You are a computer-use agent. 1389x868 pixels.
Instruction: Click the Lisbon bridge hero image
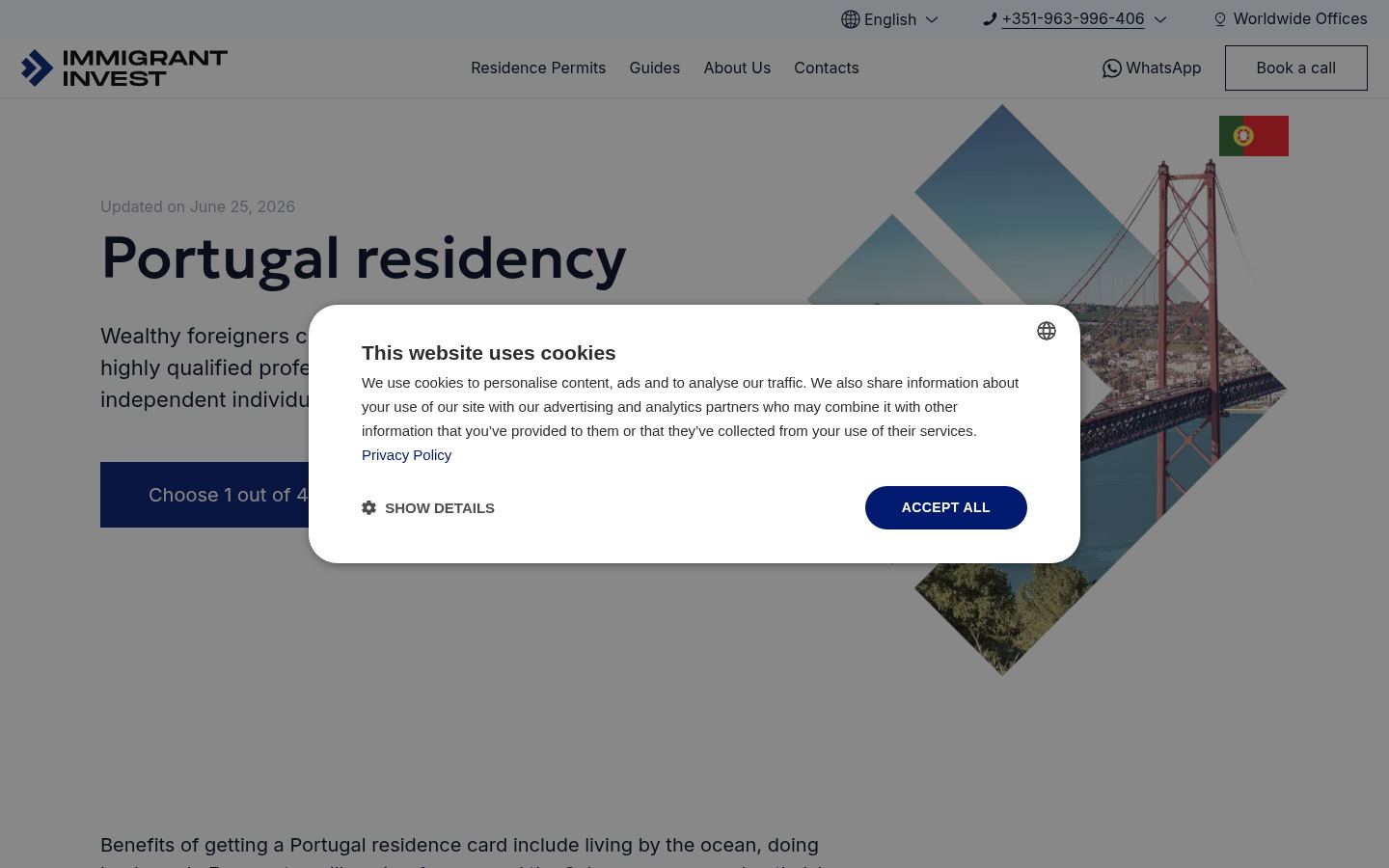[x=1047, y=390]
